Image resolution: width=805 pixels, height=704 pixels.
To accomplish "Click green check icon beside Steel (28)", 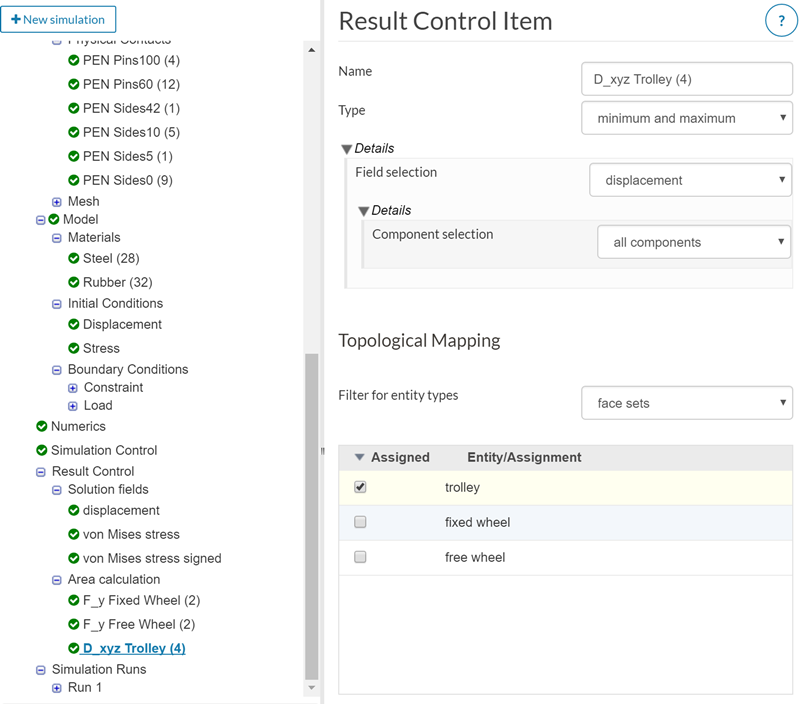I will (x=74, y=259).
